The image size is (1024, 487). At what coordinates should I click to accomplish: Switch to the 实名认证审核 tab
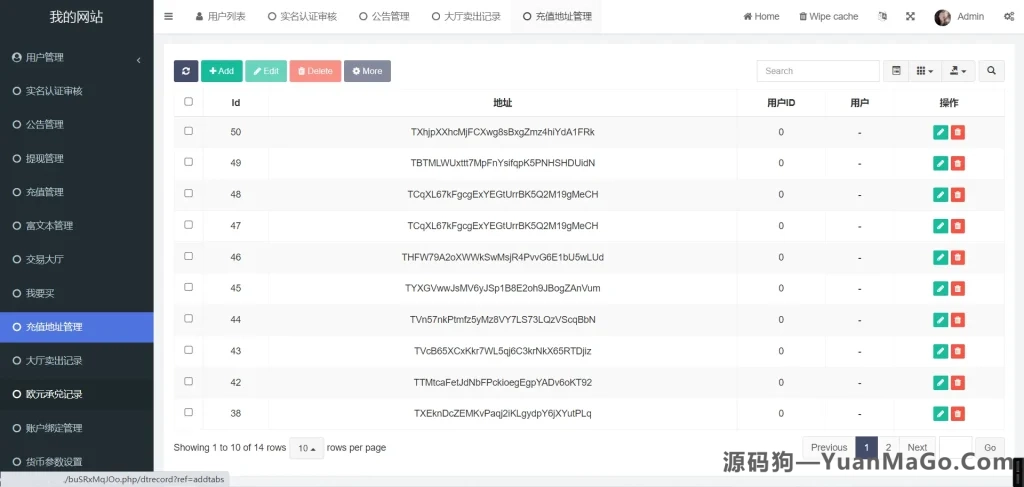coord(302,16)
